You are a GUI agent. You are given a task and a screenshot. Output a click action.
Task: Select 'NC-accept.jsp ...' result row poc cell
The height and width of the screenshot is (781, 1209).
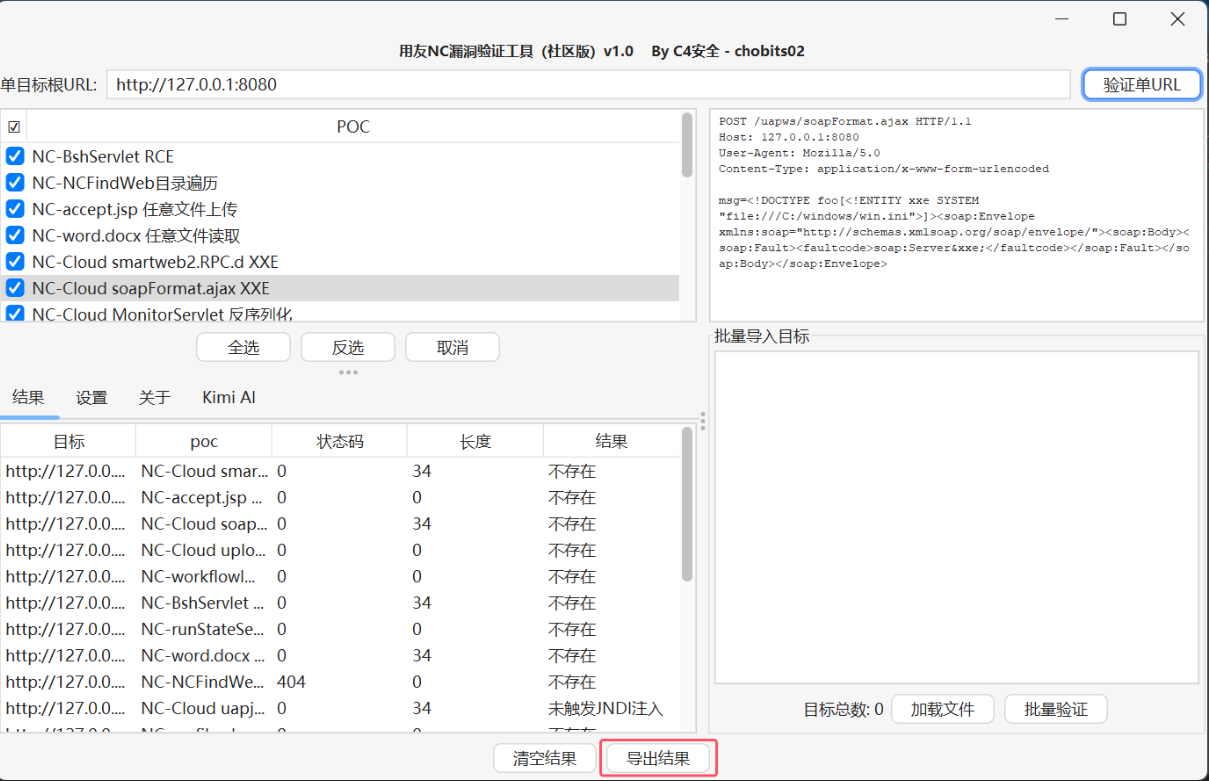tap(204, 497)
